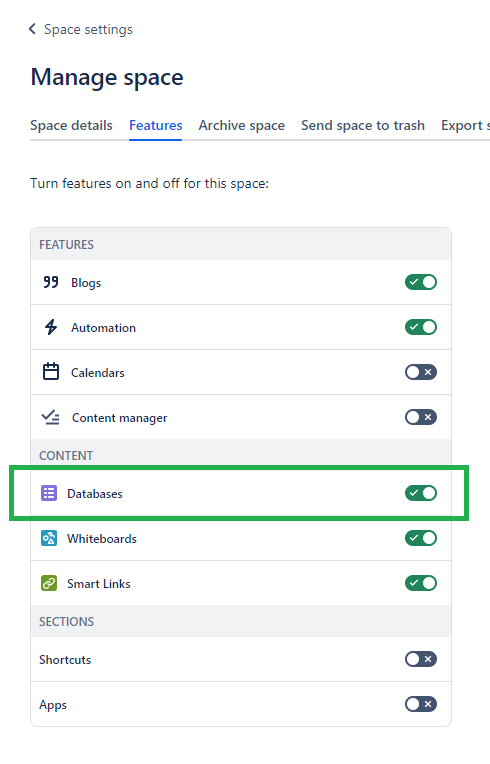Image resolution: width=490 pixels, height=764 pixels.
Task: Enable the Calendars toggle
Action: [x=421, y=372]
